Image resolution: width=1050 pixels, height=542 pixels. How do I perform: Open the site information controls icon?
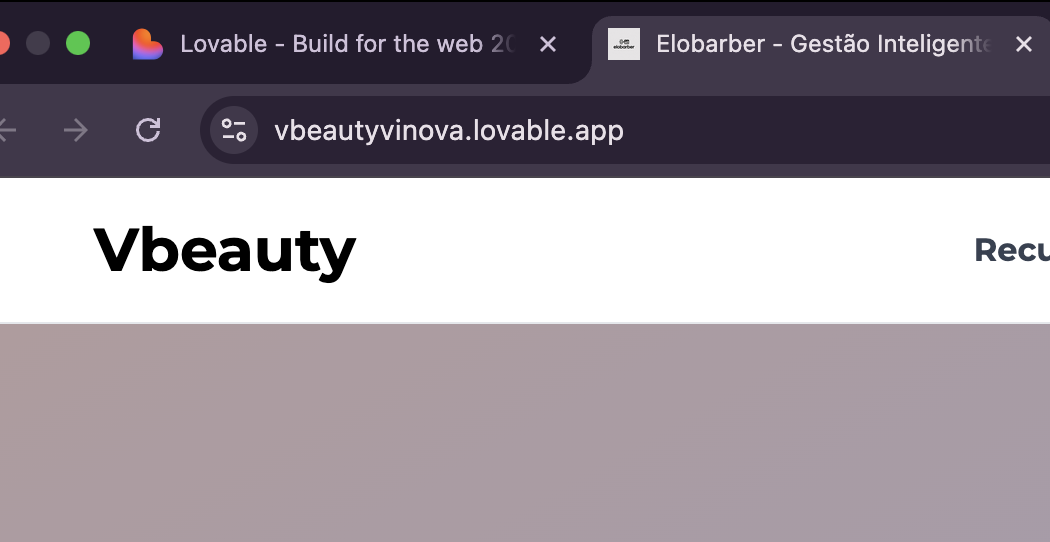coord(234,130)
